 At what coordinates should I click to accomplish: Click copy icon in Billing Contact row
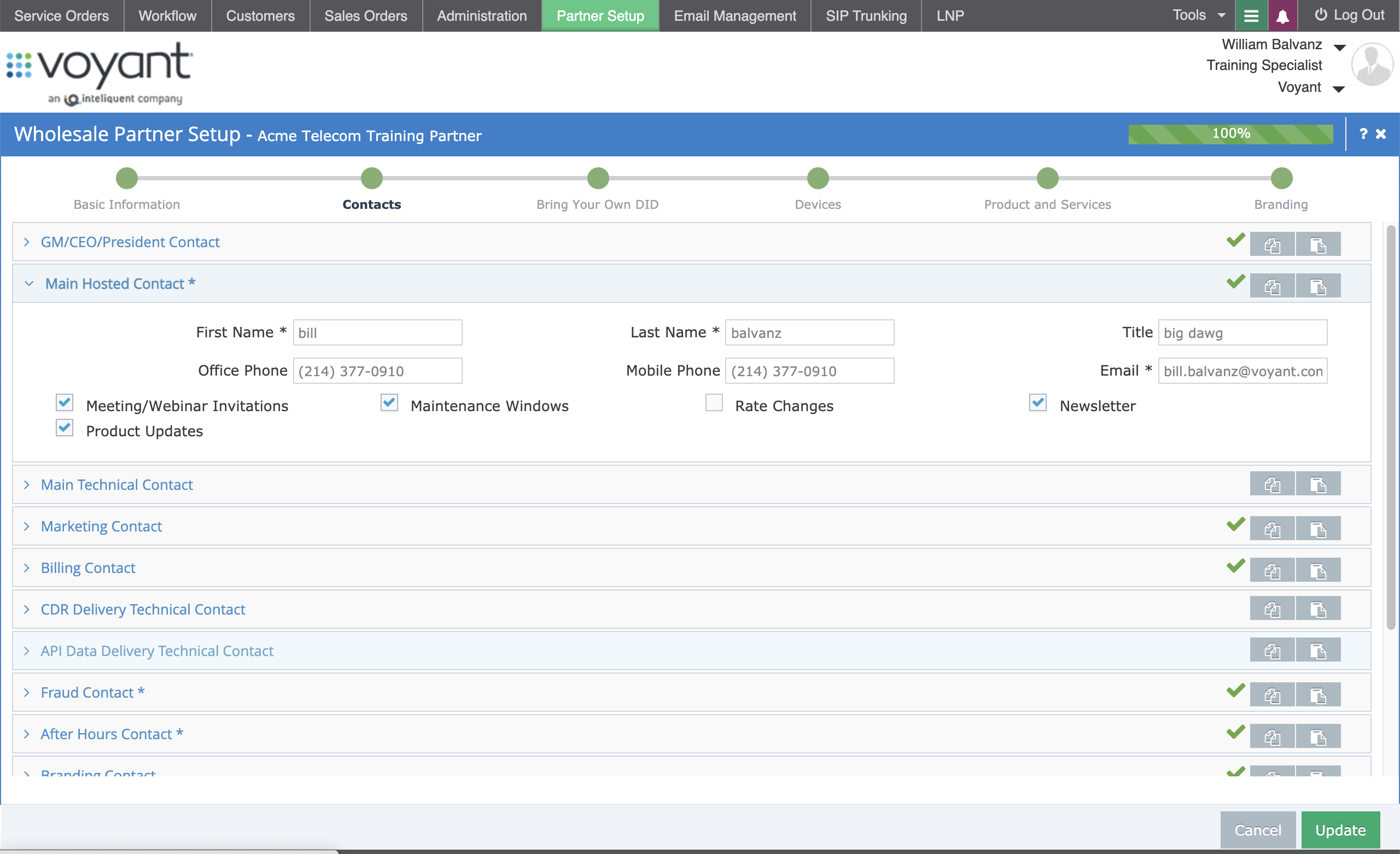pos(1271,570)
